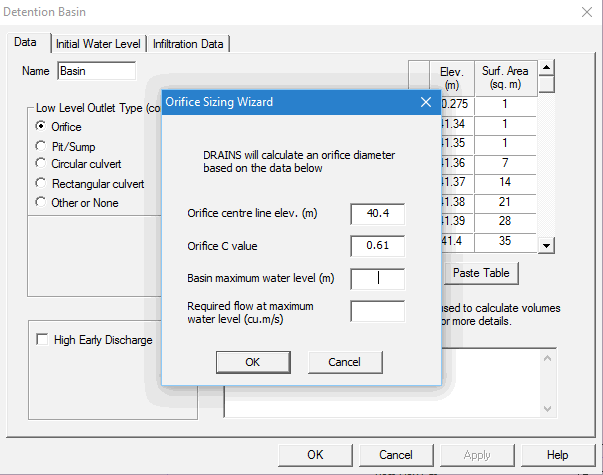Switch to Initial Water Level tab

point(97,44)
